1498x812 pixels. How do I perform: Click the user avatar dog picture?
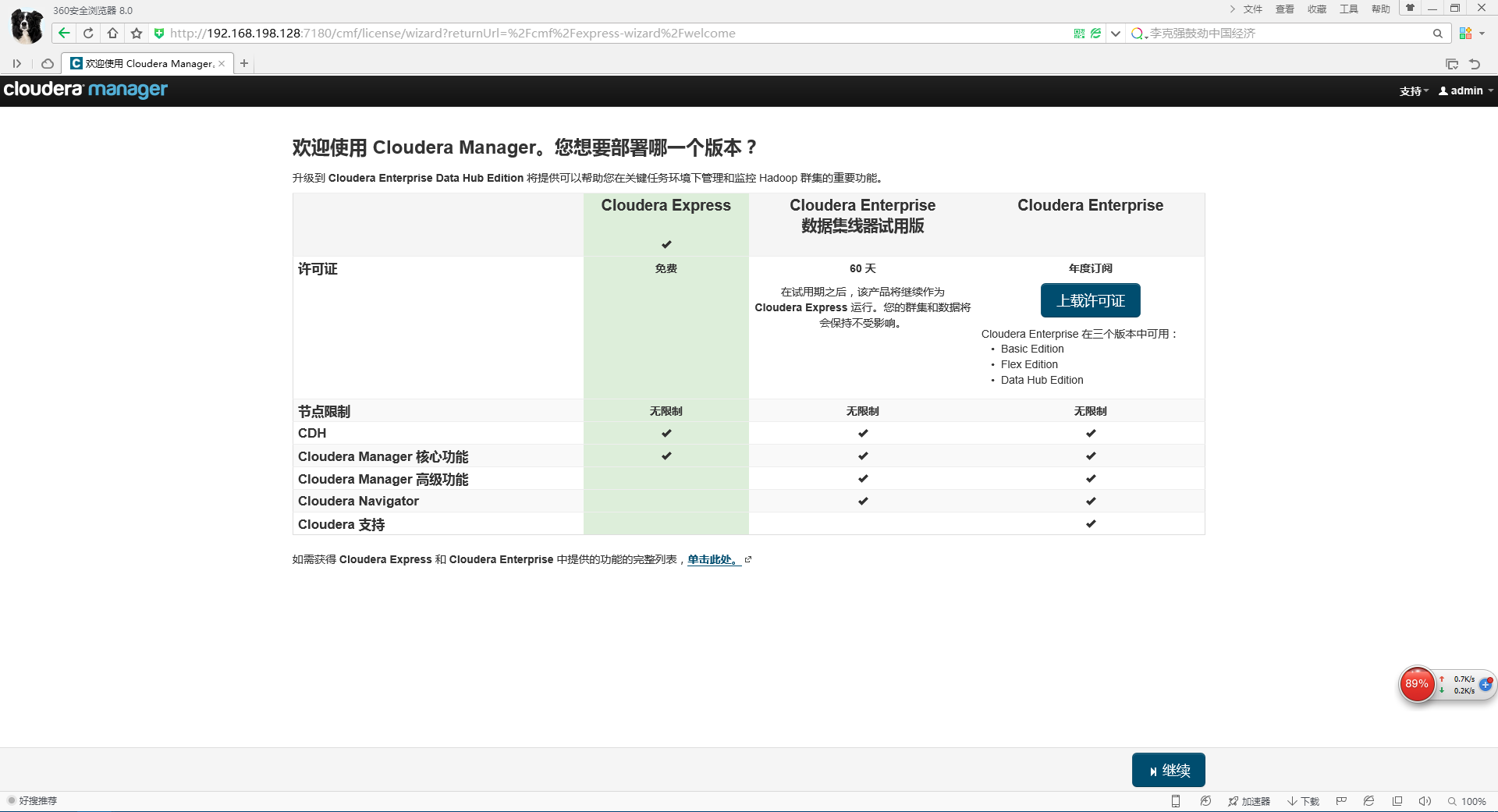point(27,26)
